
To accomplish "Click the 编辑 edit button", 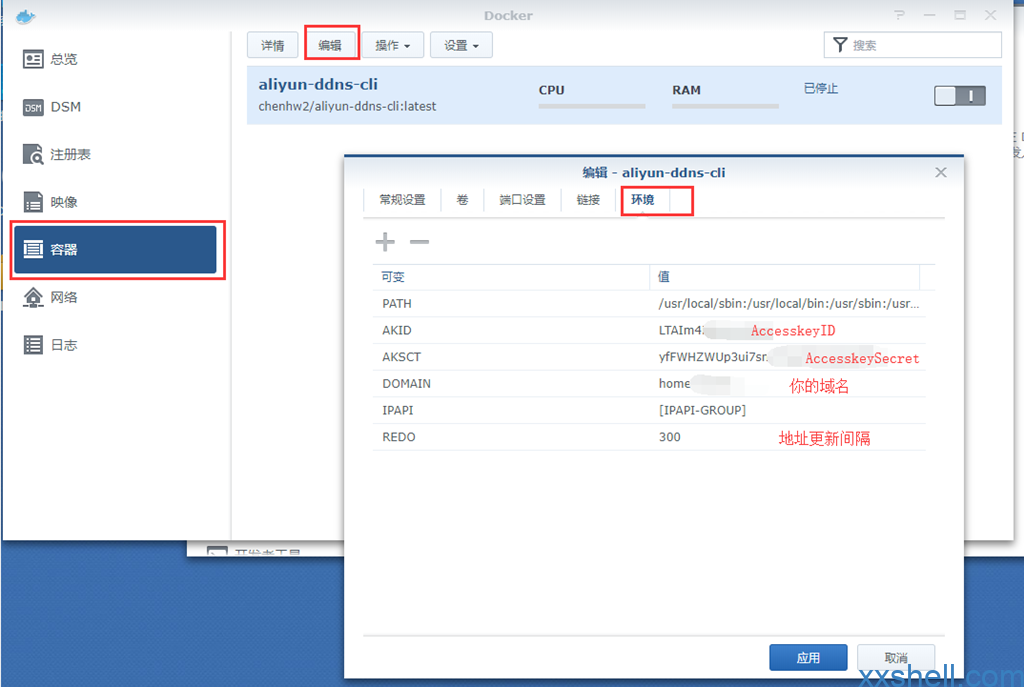I will point(330,45).
